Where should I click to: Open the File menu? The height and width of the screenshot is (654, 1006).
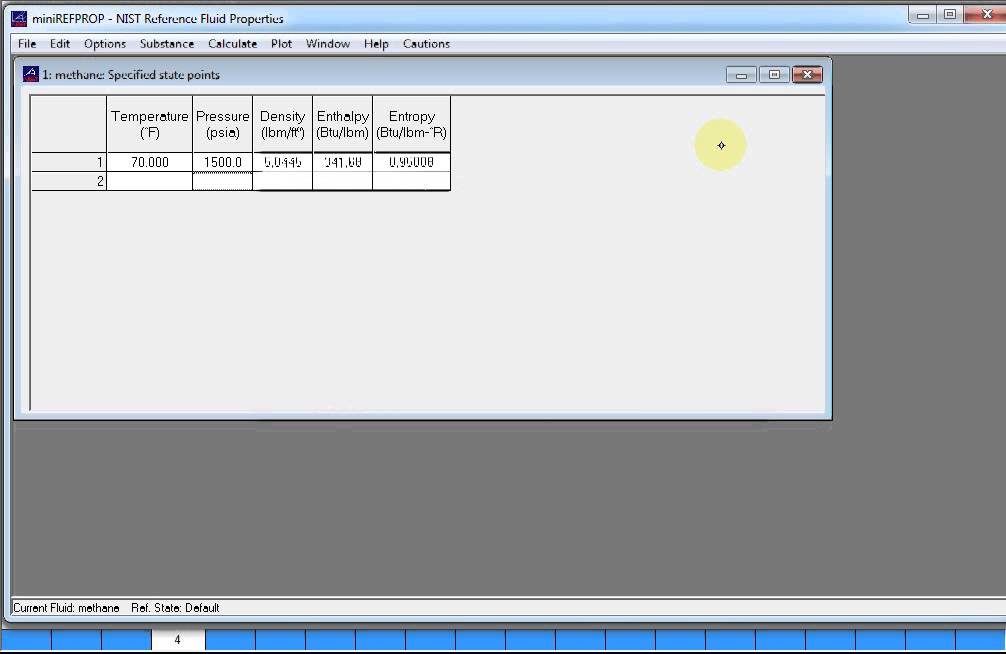click(x=27, y=44)
